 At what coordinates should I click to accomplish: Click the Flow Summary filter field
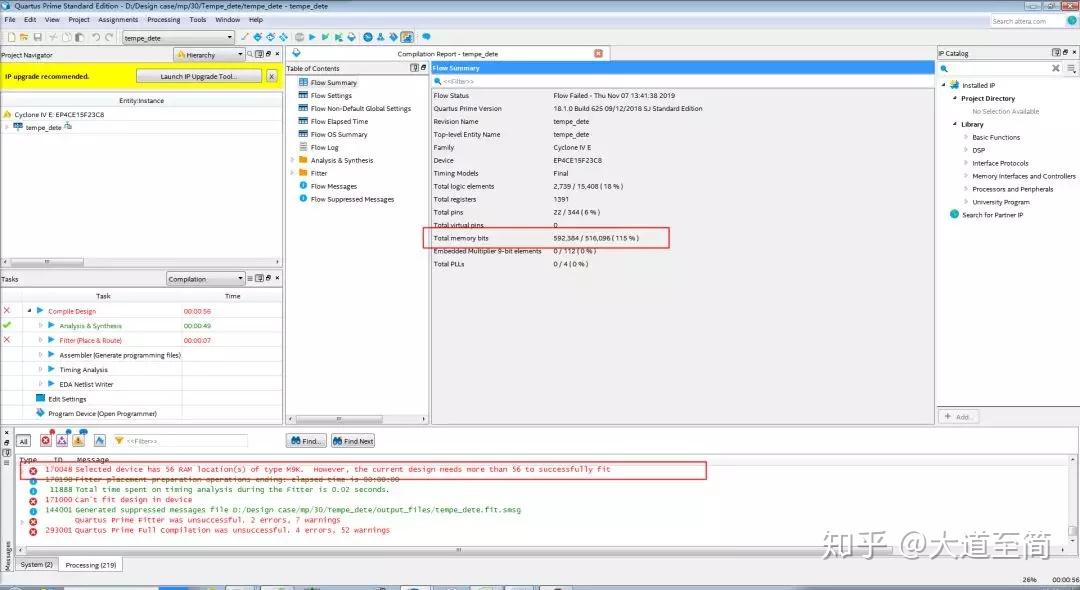pyautogui.click(x=682, y=81)
